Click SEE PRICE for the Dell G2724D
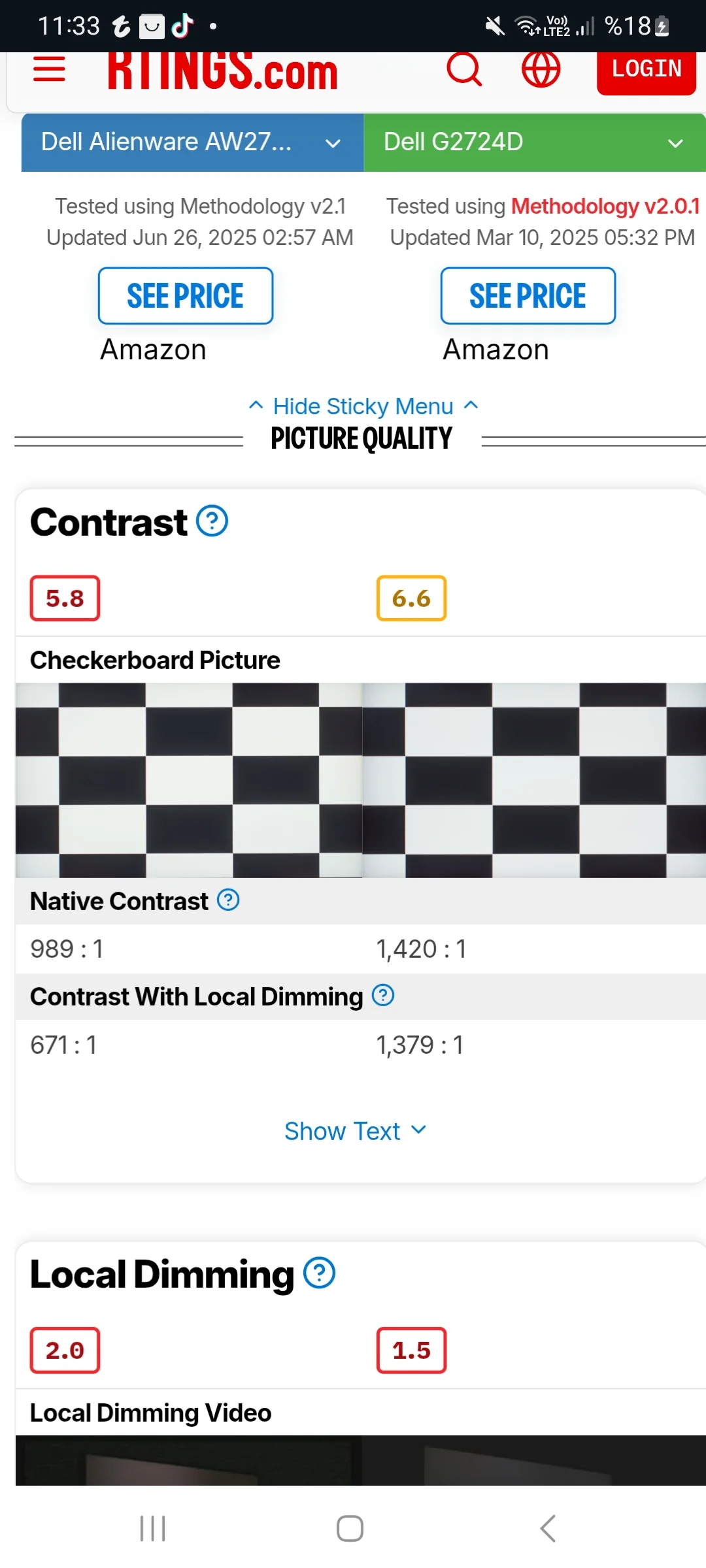The height and width of the screenshot is (1568, 706). click(x=528, y=296)
